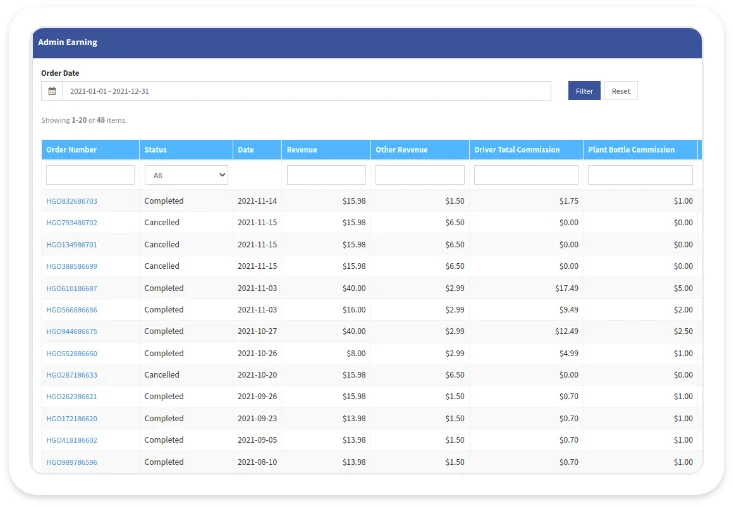This screenshot has height=507, width=733.
Task: Click the date cell 2021-09-23
Action: 257,418
